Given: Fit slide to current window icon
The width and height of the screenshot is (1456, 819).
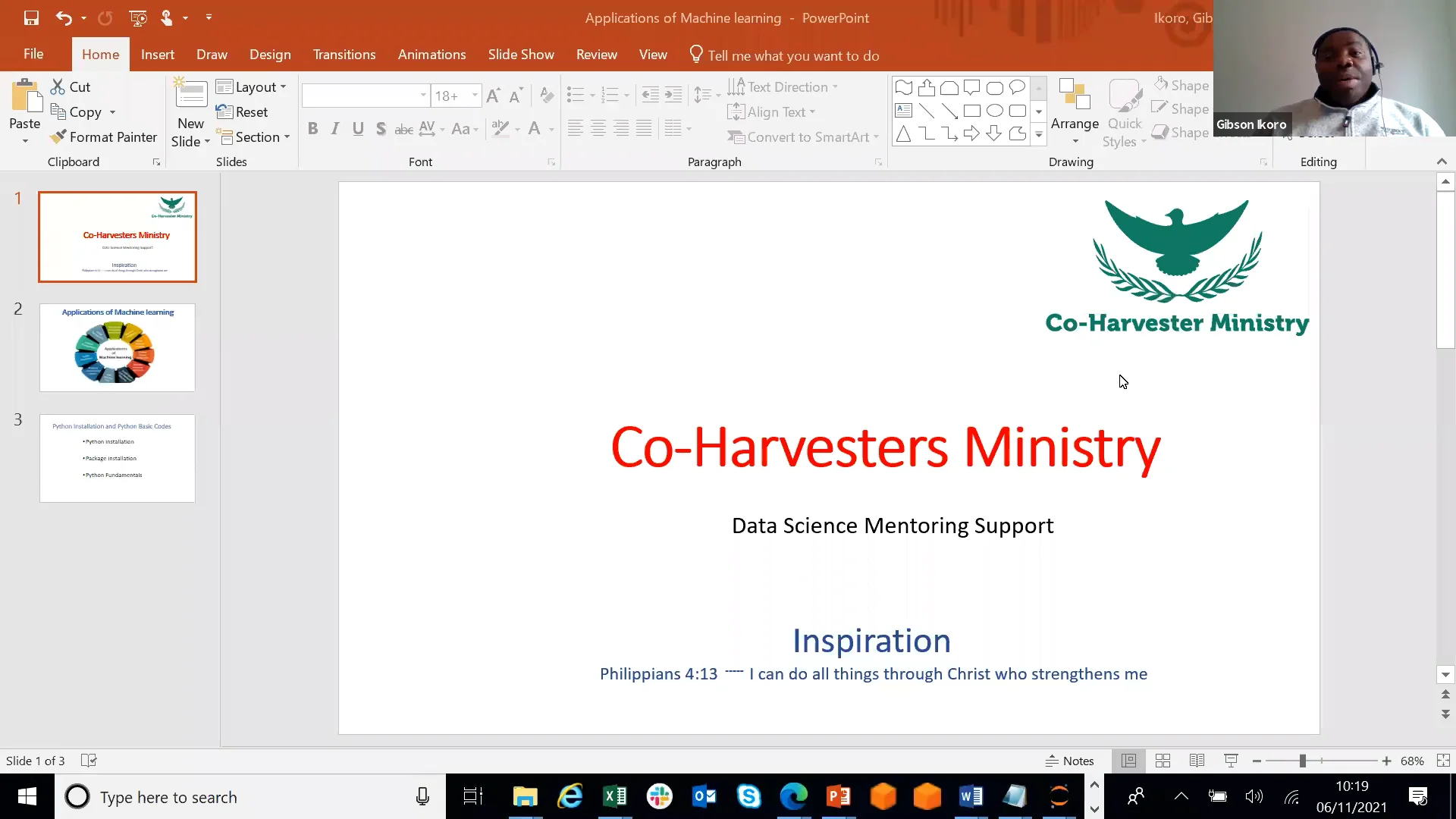Looking at the screenshot, I should coord(1443,761).
